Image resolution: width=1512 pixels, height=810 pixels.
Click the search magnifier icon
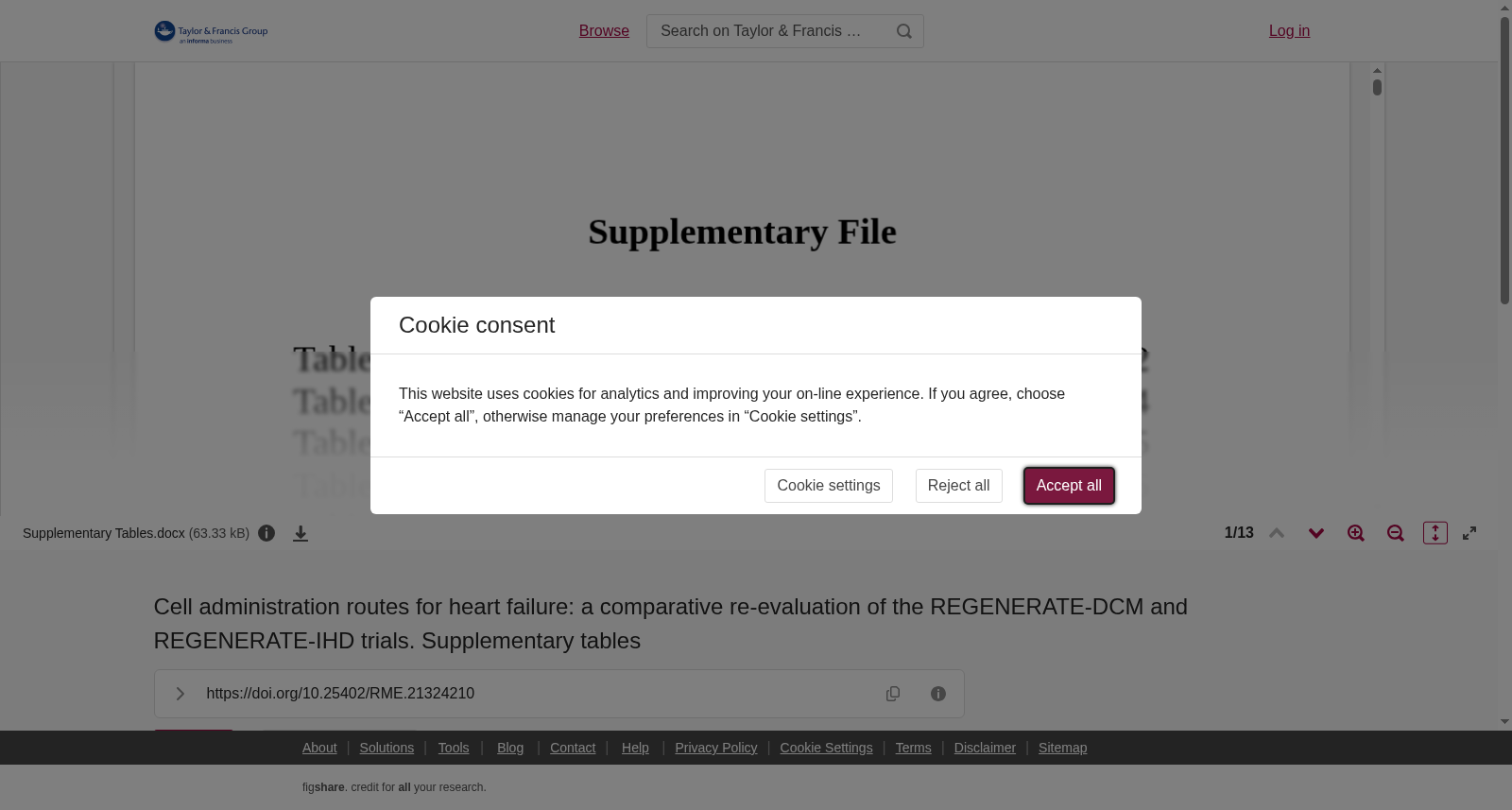(903, 31)
